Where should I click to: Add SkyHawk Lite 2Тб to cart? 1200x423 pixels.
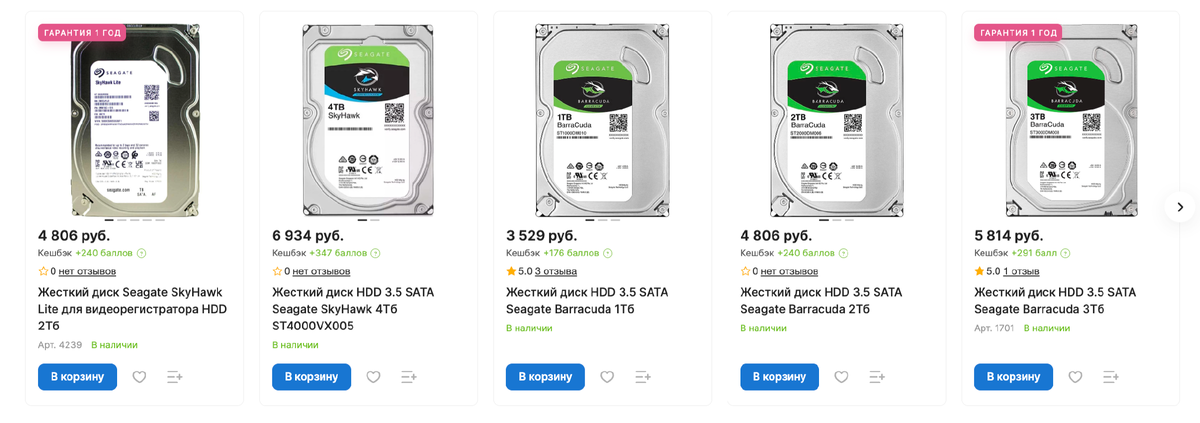[78, 377]
